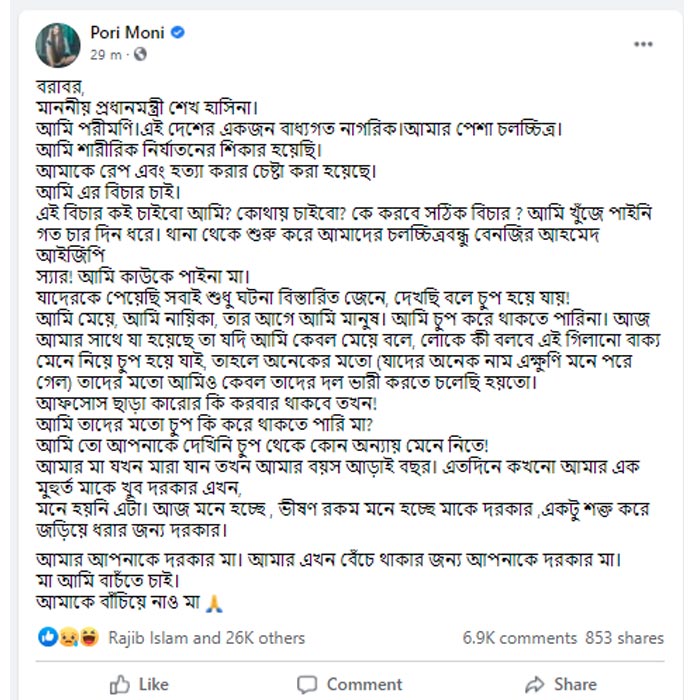The height and width of the screenshot is (700, 700).
Task: Click the speech bubble comment icon
Action: point(308,684)
